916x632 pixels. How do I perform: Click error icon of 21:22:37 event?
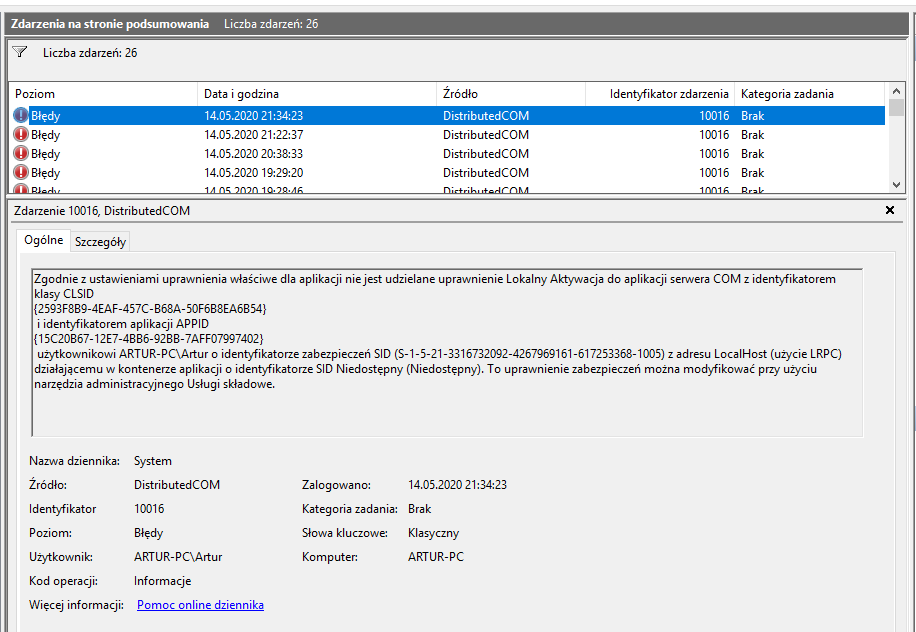[x=21, y=135]
